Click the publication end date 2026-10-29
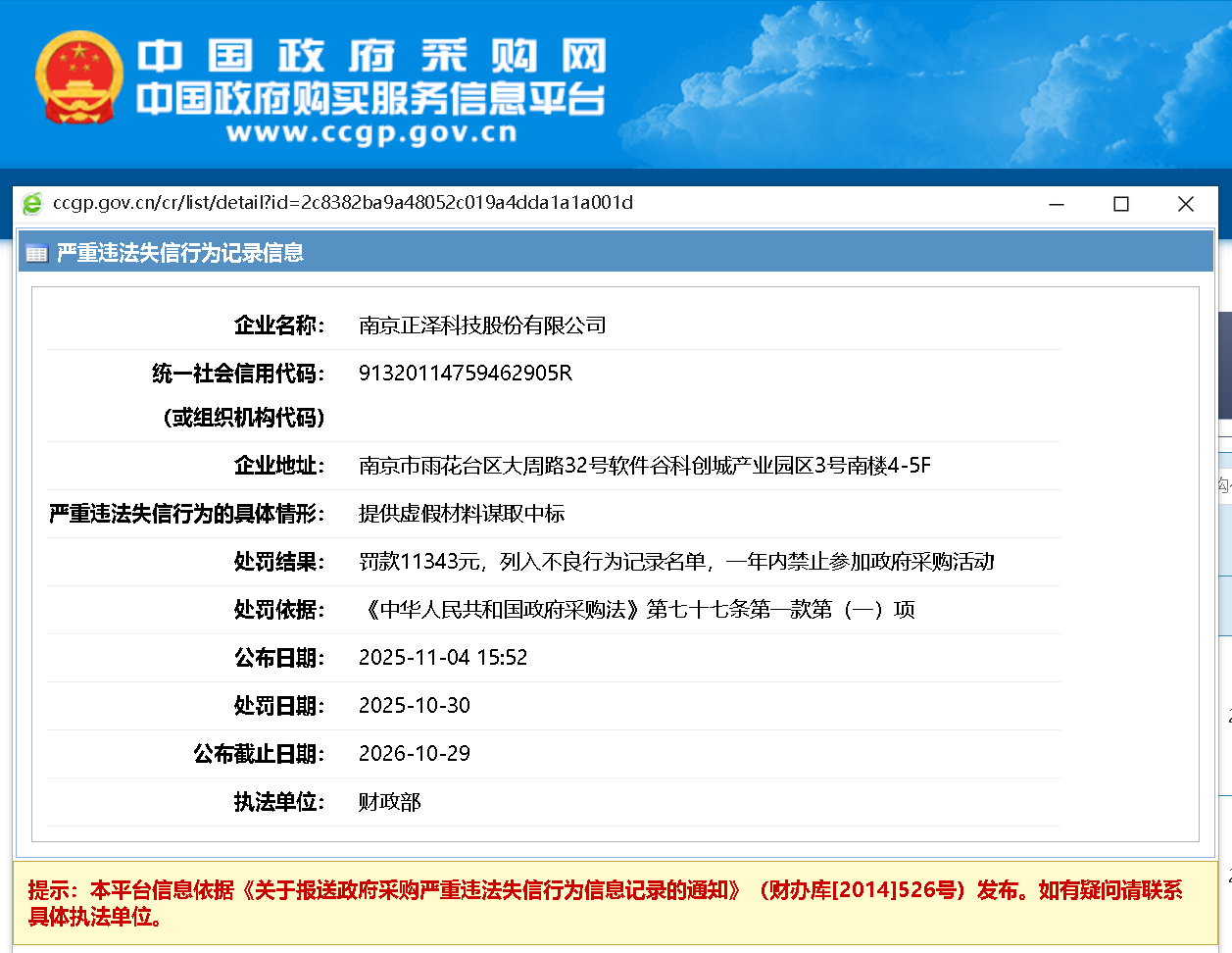This screenshot has height=953, width=1232. [415, 754]
